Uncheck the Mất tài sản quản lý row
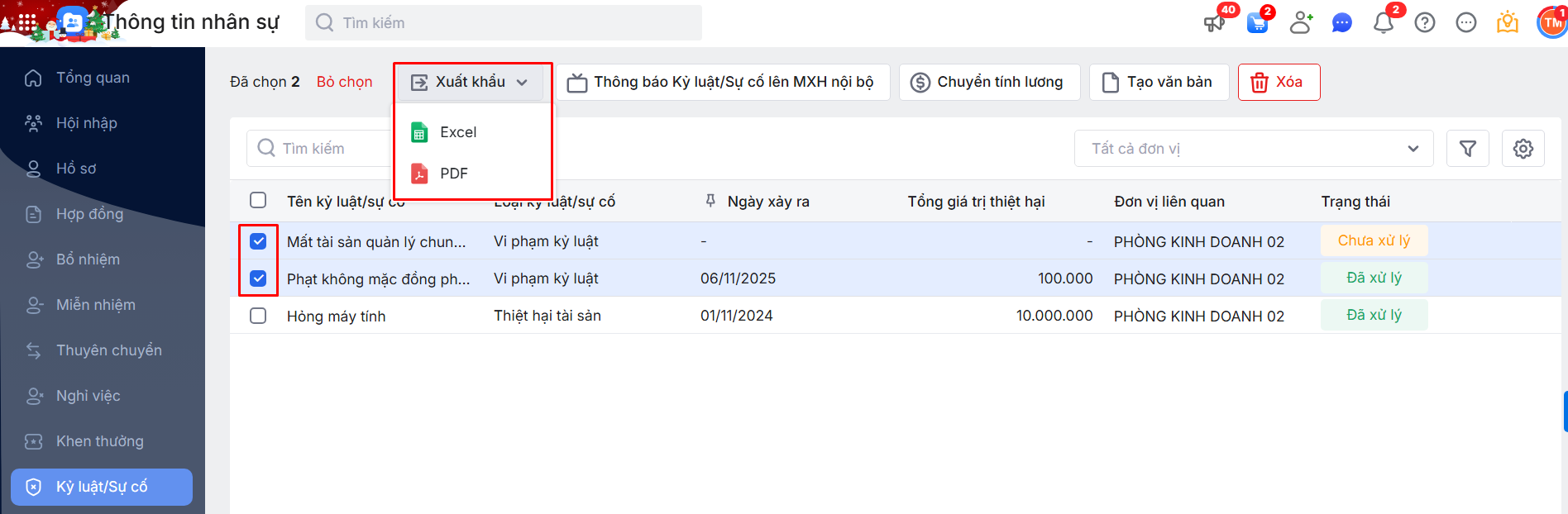The width and height of the screenshot is (1568, 514). 258,241
